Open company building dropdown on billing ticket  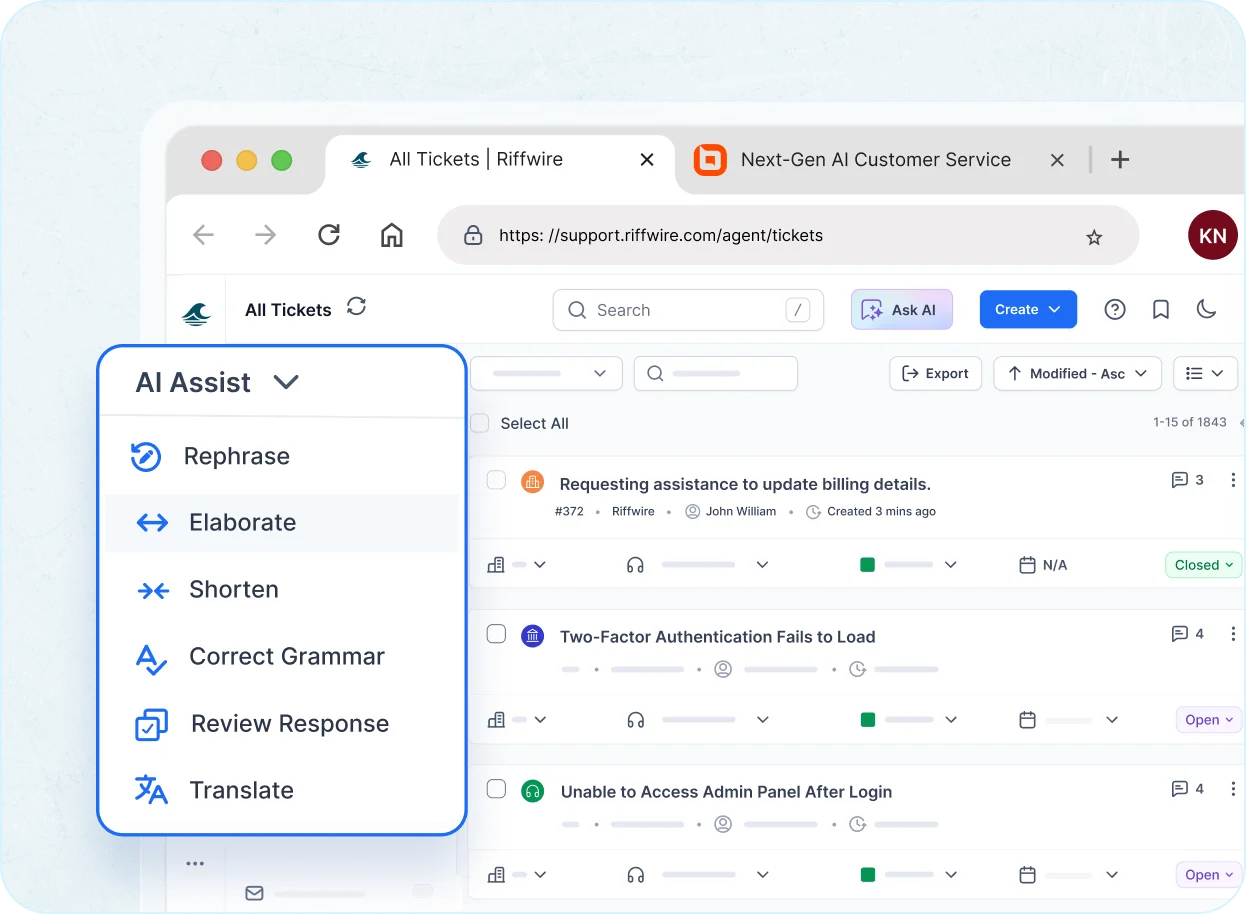point(517,565)
